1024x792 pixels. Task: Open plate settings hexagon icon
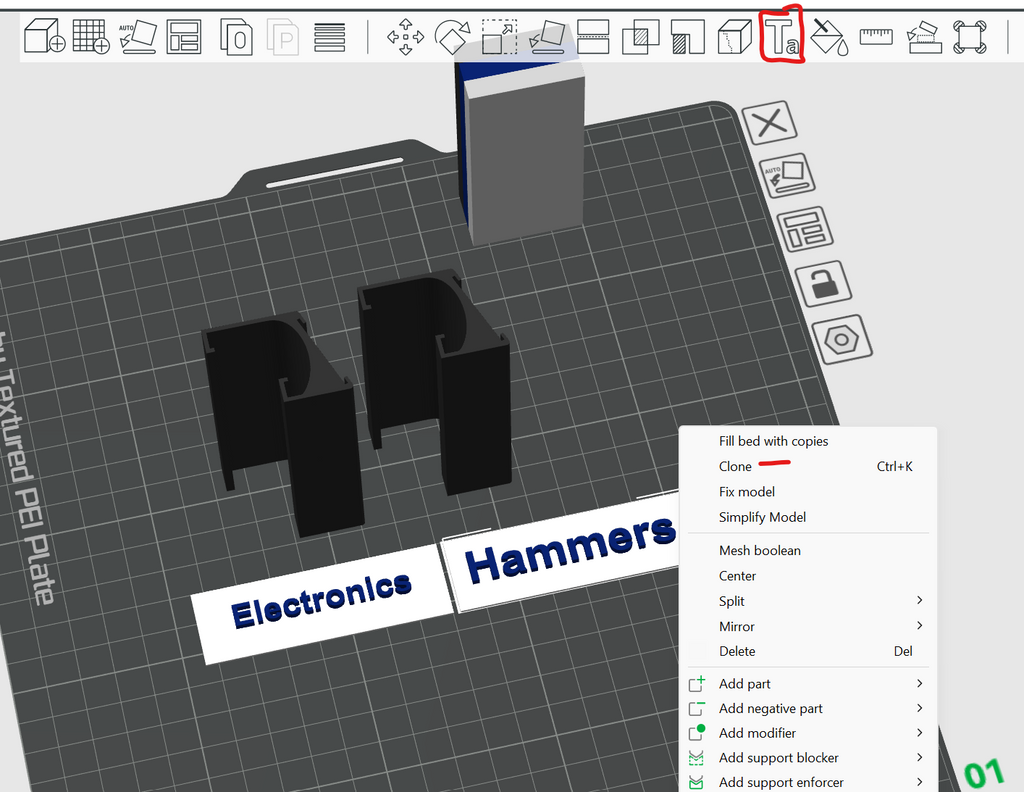(x=842, y=340)
